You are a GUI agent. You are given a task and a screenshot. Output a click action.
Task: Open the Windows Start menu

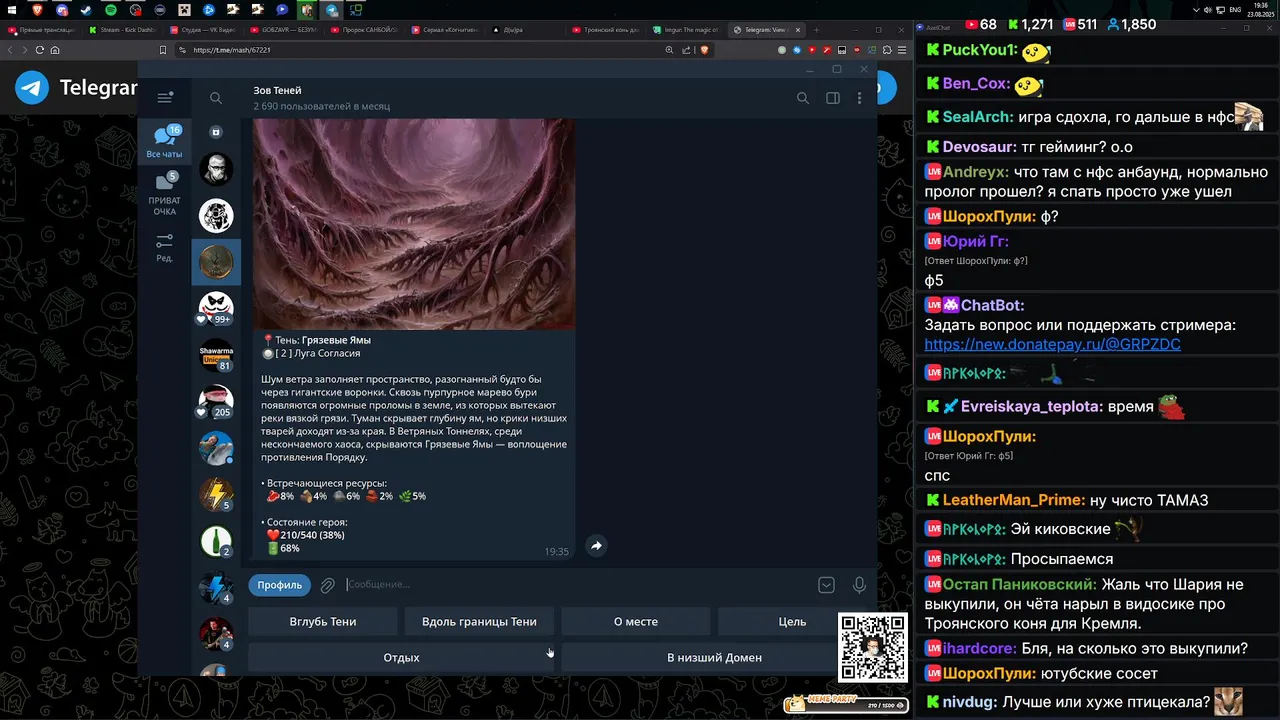click(x=13, y=10)
